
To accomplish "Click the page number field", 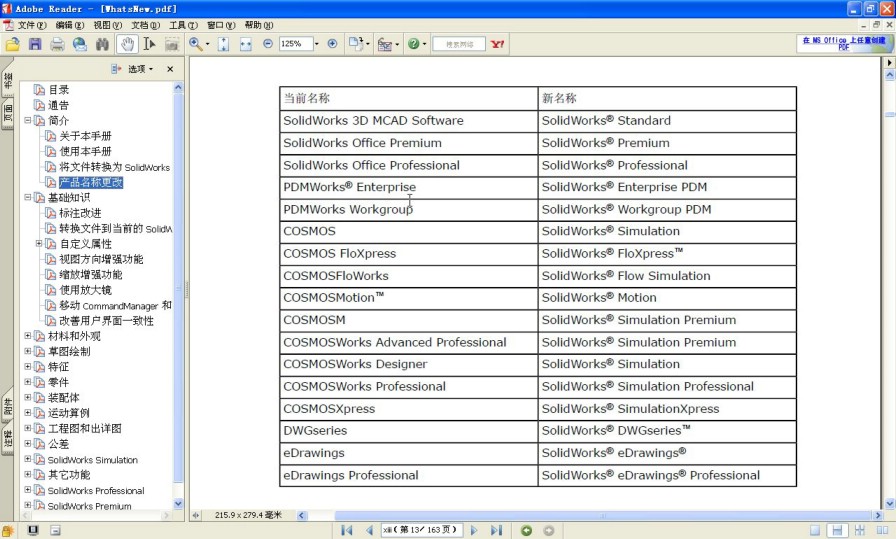I will 422,530.
